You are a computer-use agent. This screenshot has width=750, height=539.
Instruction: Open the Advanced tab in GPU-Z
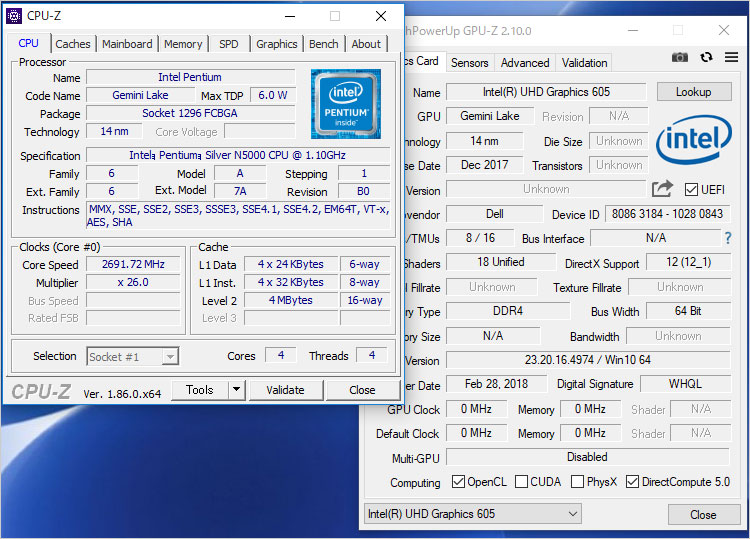pyautogui.click(x=525, y=63)
